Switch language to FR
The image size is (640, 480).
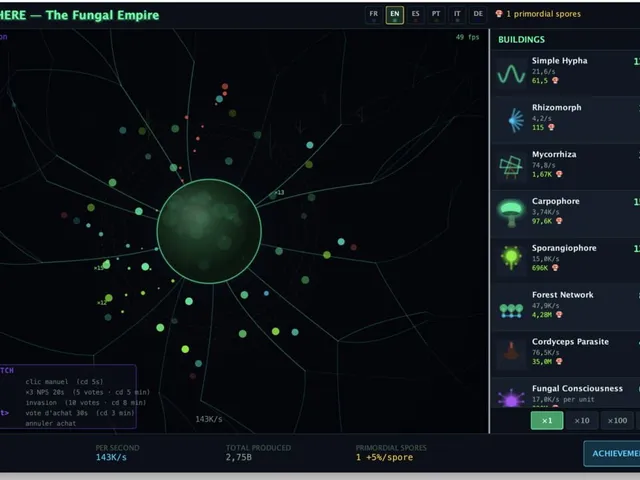(x=373, y=15)
